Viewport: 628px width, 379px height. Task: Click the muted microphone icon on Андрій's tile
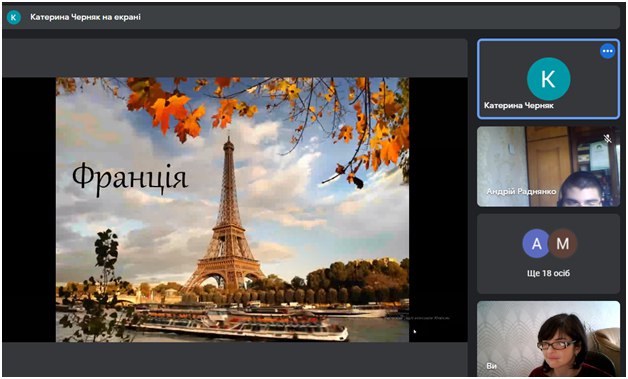click(608, 139)
